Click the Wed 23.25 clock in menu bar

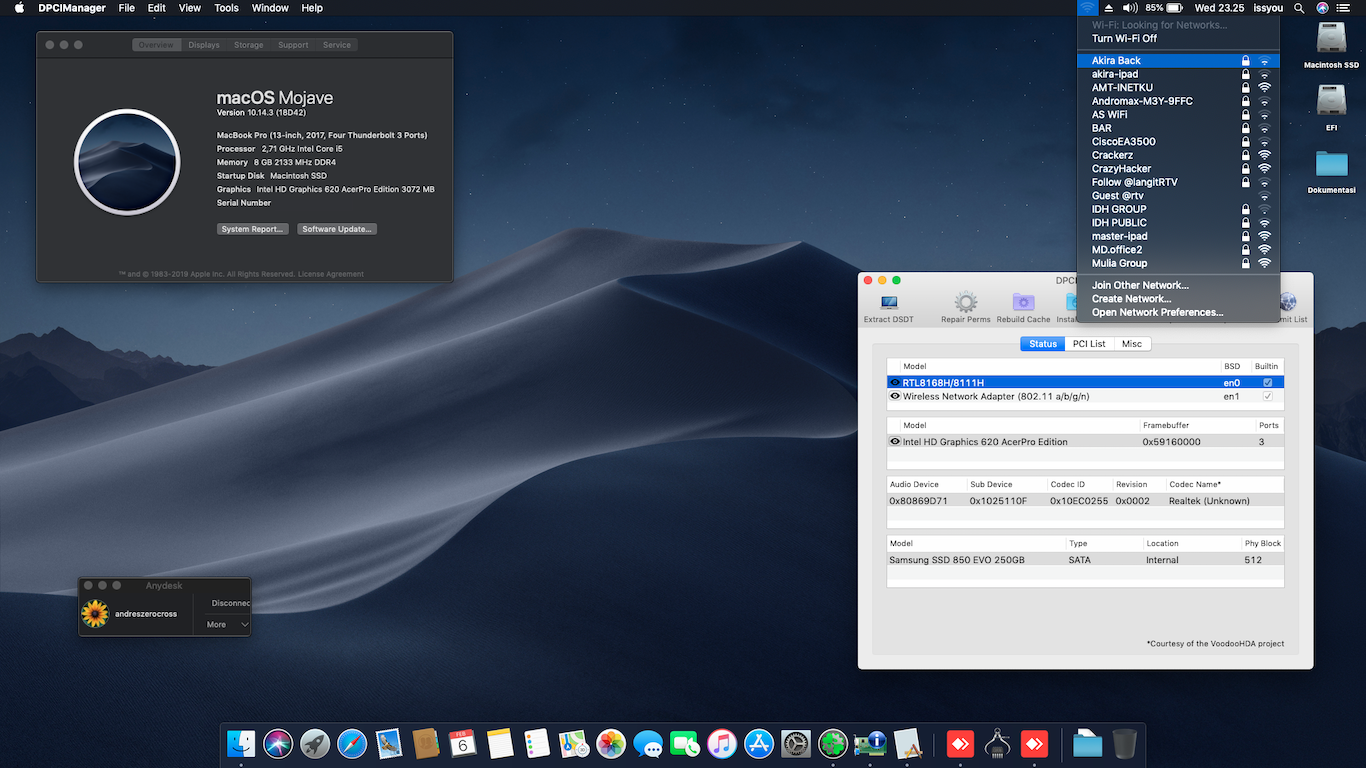click(x=1219, y=8)
